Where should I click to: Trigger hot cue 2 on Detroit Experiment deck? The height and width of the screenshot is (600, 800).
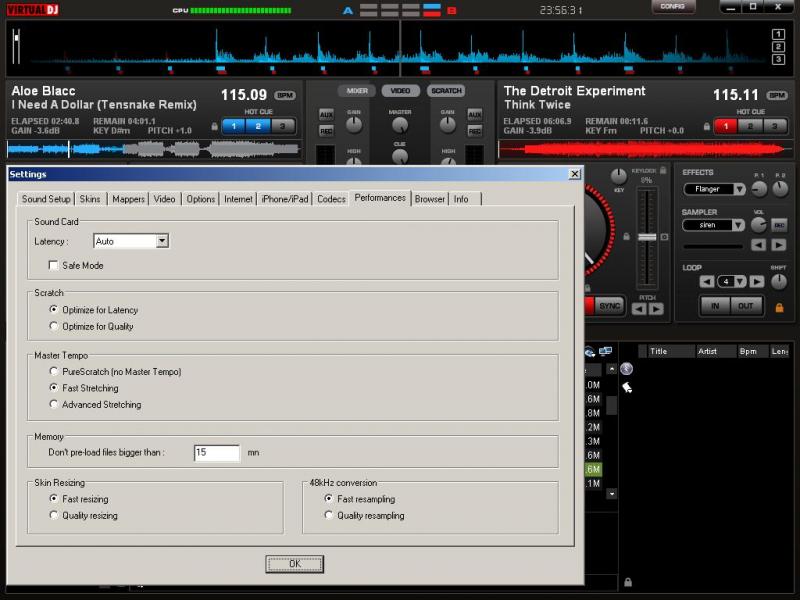(750, 126)
